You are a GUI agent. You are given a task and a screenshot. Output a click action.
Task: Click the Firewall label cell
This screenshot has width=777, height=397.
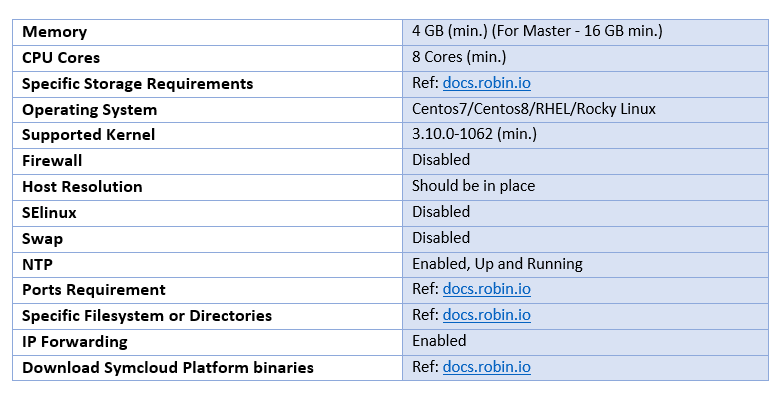click(x=207, y=161)
